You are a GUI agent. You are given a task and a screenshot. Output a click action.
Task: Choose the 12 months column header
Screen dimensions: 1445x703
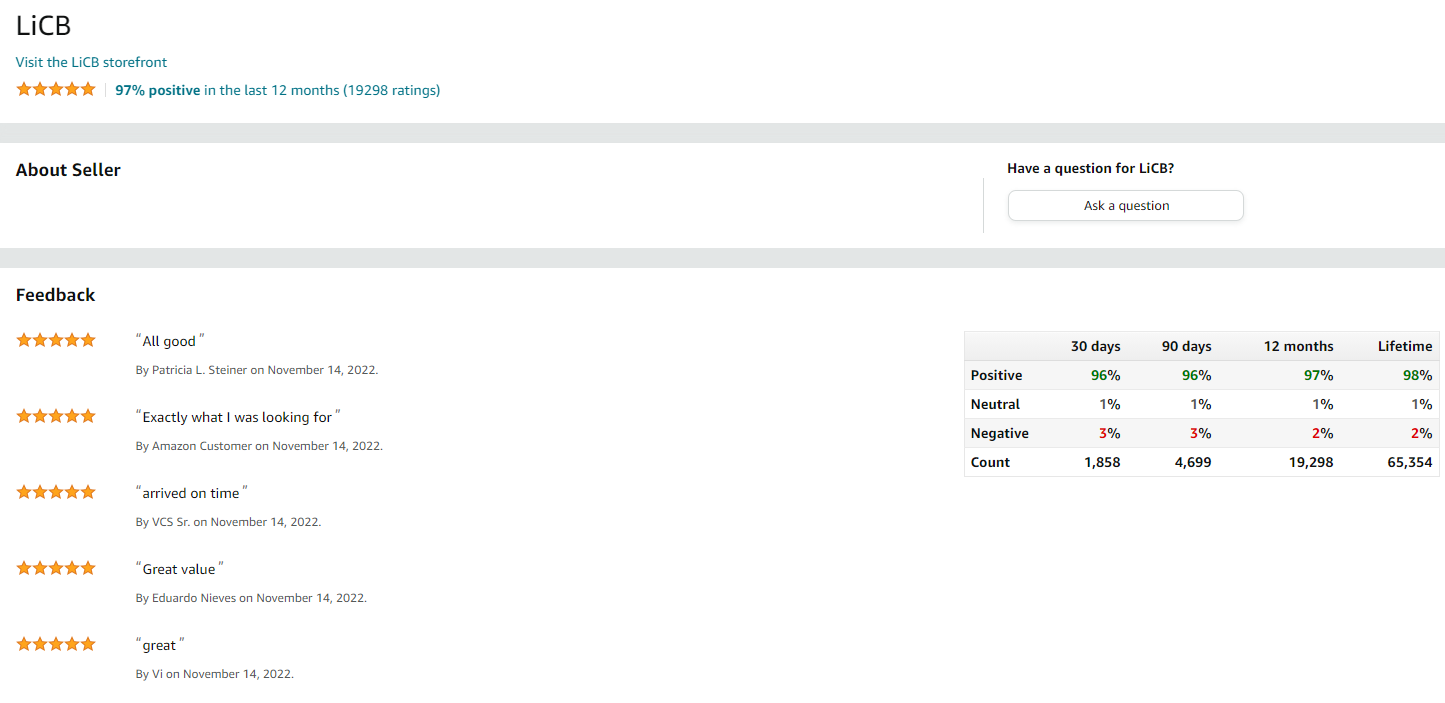click(x=1298, y=346)
